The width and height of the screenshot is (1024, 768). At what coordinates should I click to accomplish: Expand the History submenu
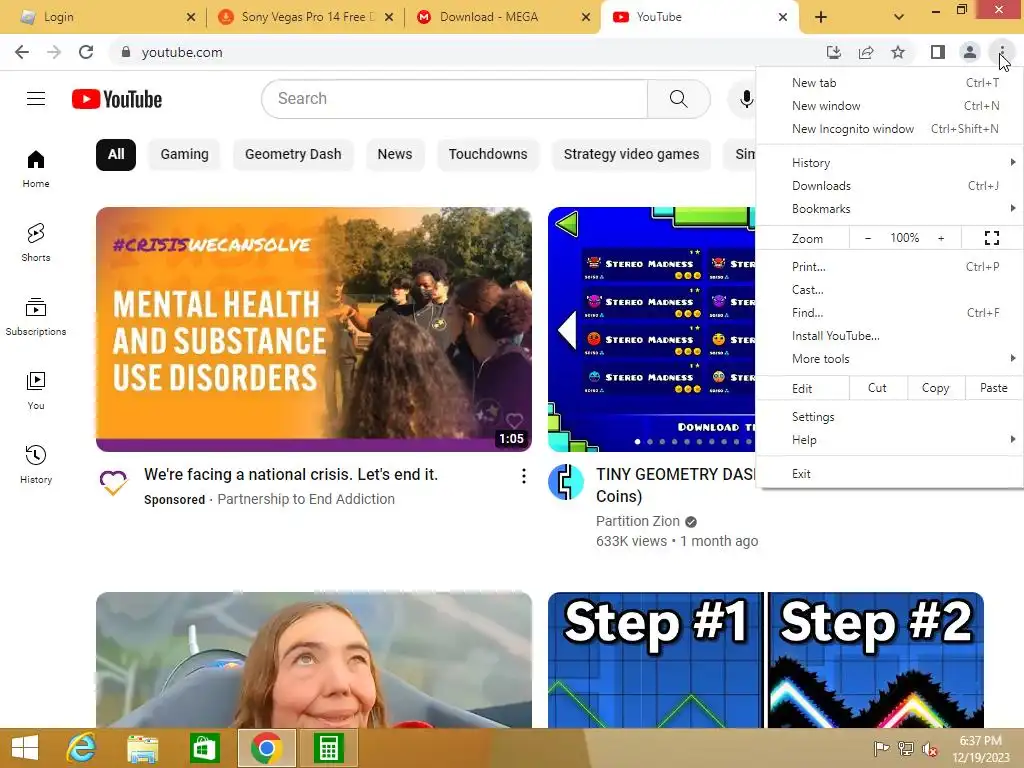coord(889,163)
